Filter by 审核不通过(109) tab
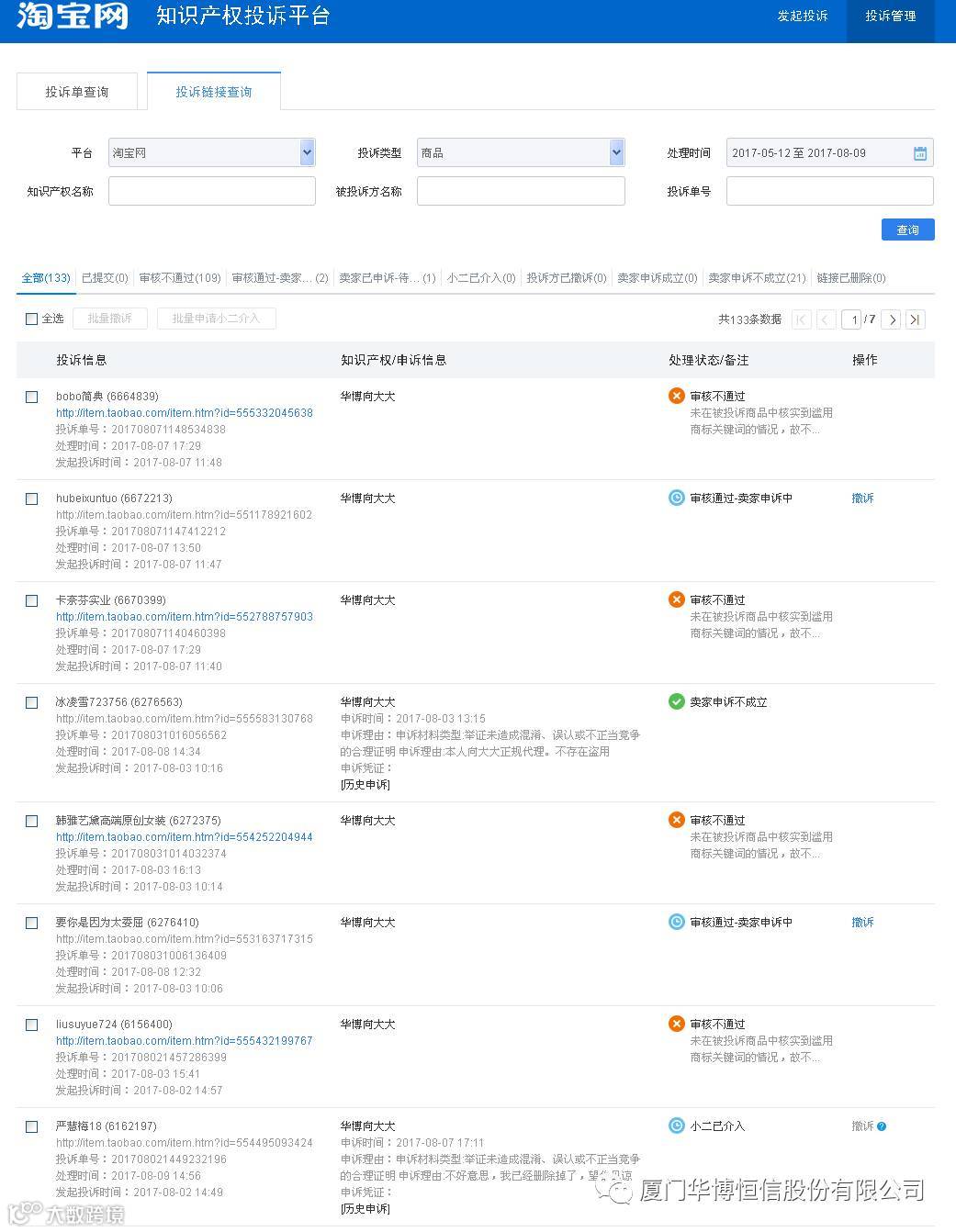The width and height of the screenshot is (956, 1232). coord(180,278)
